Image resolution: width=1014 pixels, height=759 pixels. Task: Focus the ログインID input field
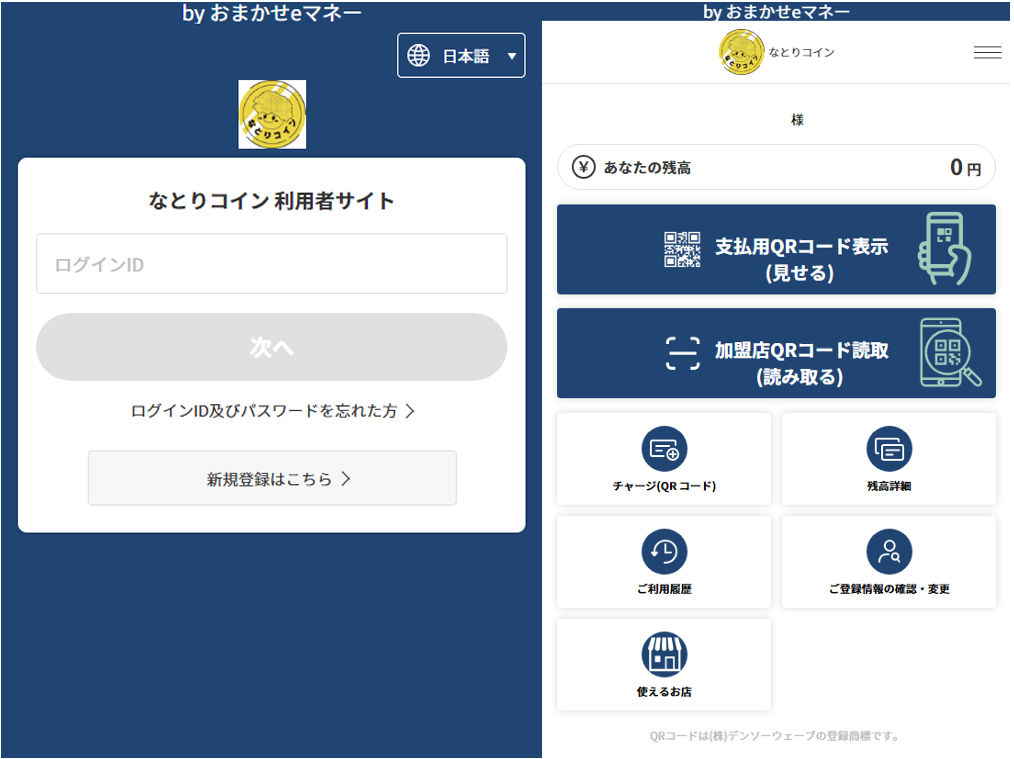[272, 264]
